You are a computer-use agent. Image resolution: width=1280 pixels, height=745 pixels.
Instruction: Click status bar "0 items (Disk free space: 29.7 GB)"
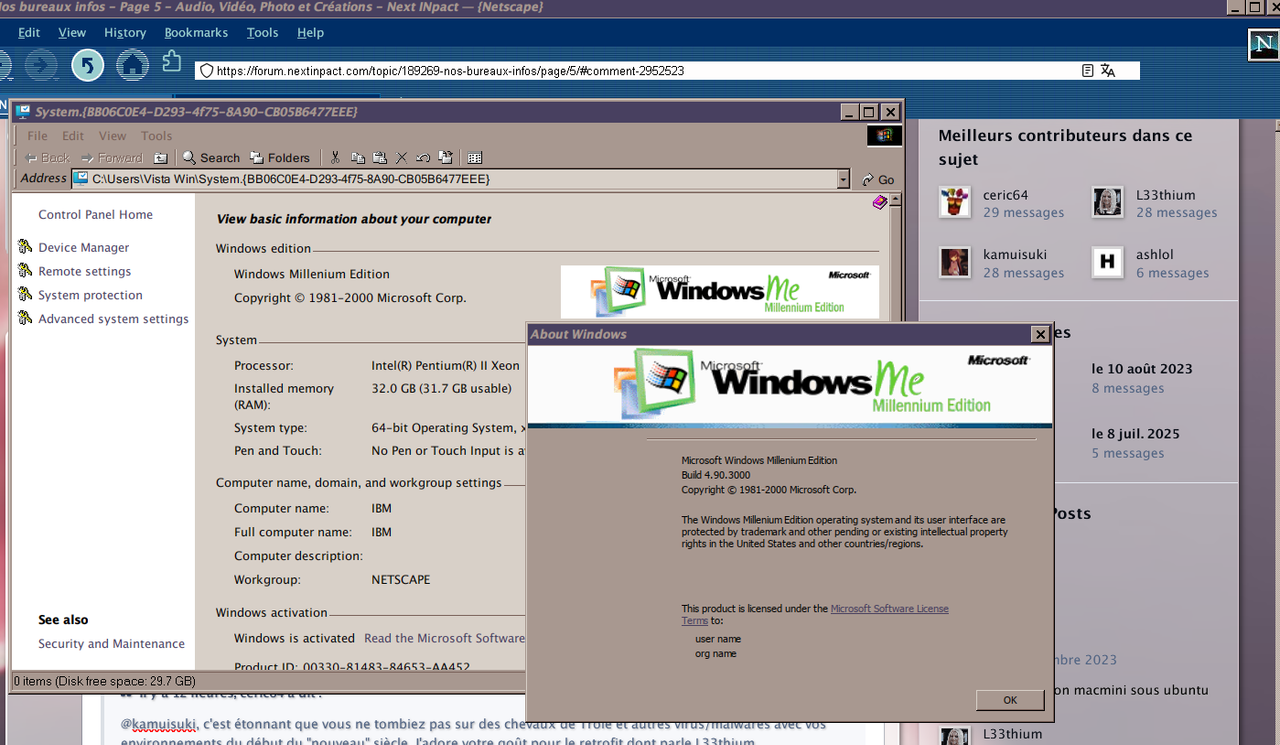104,681
